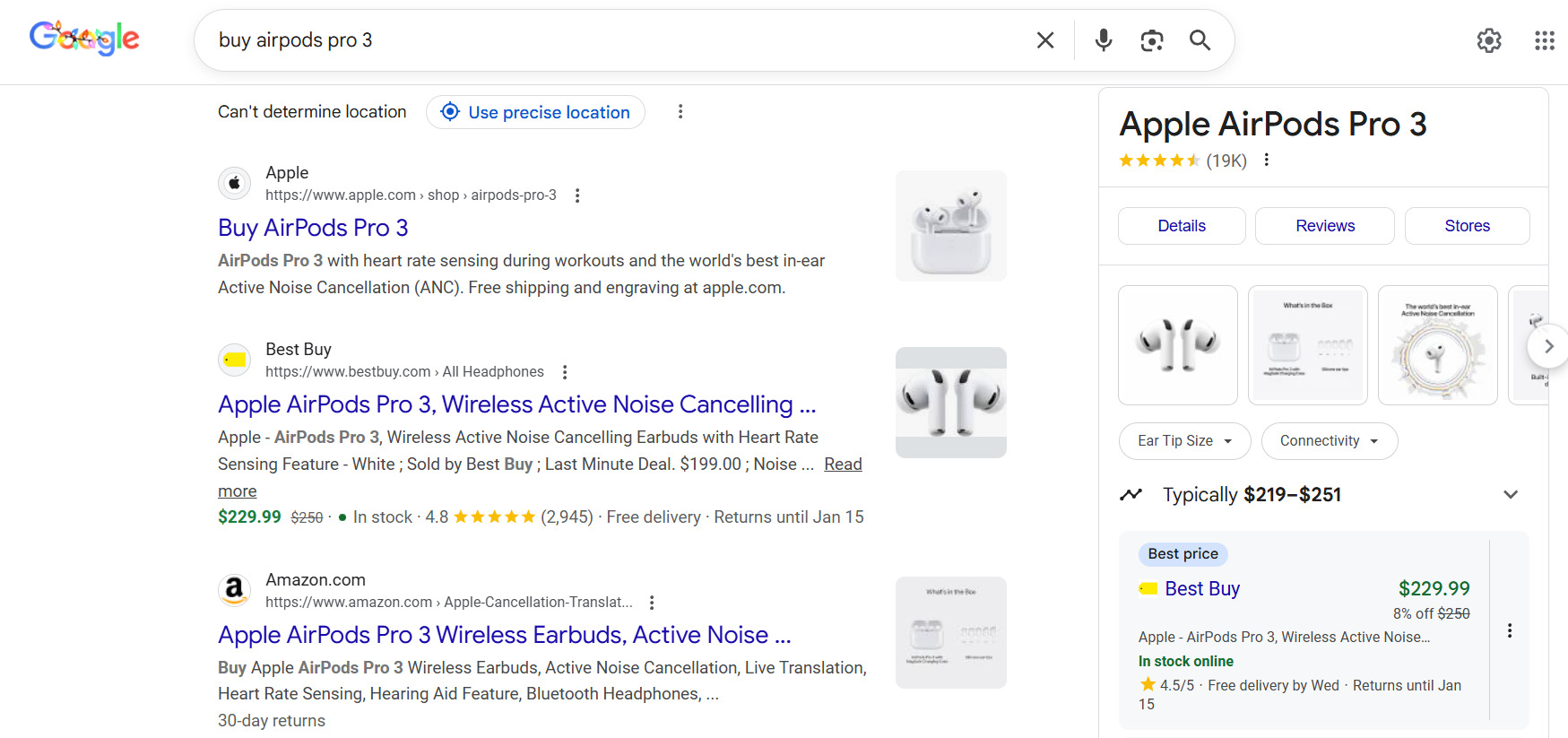Image resolution: width=1568 pixels, height=738 pixels.
Task: Click the Google logo
Action: [84, 39]
